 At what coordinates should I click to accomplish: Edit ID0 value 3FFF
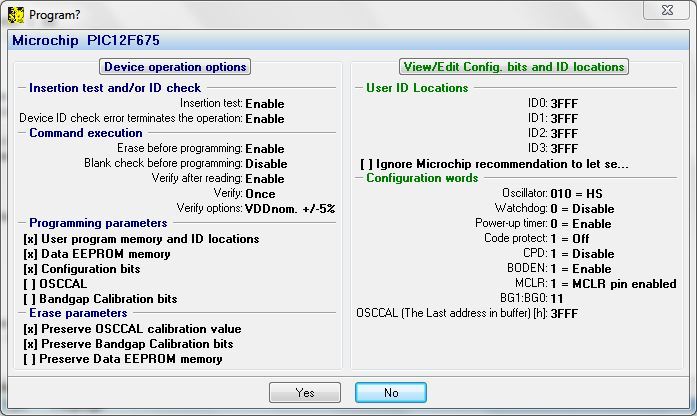click(564, 104)
